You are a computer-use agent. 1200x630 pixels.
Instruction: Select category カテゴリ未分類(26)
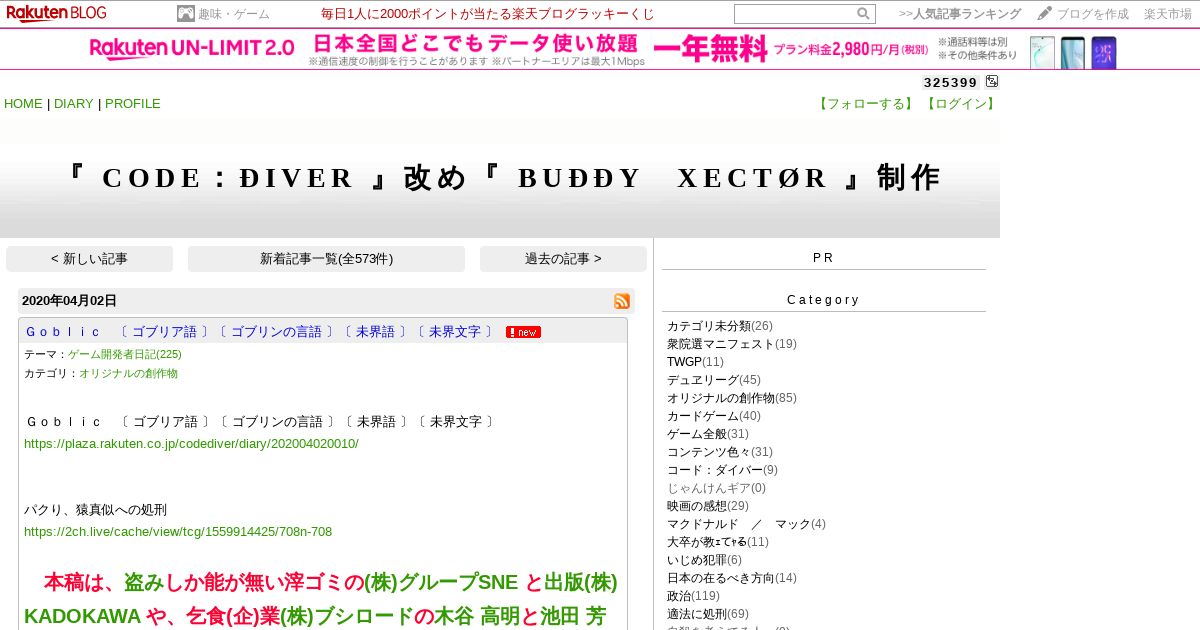(x=720, y=326)
